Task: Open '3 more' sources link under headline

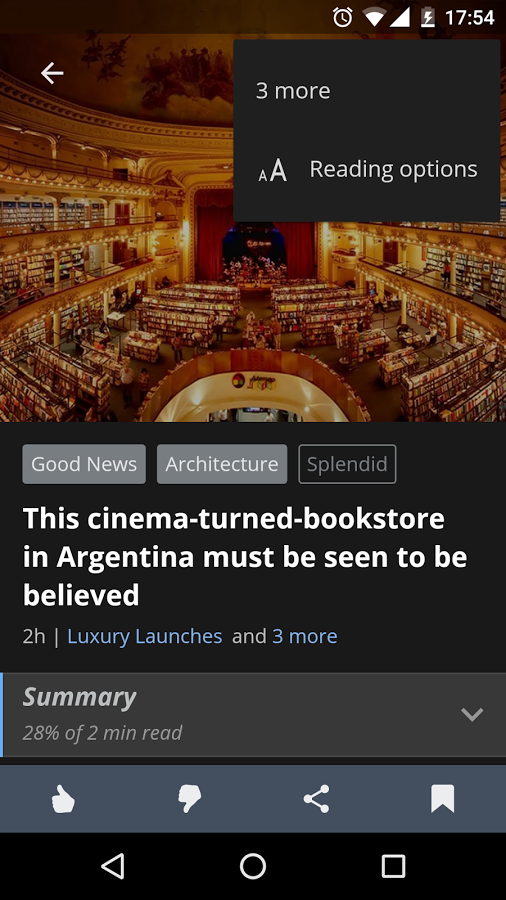Action: pyautogui.click(x=305, y=637)
